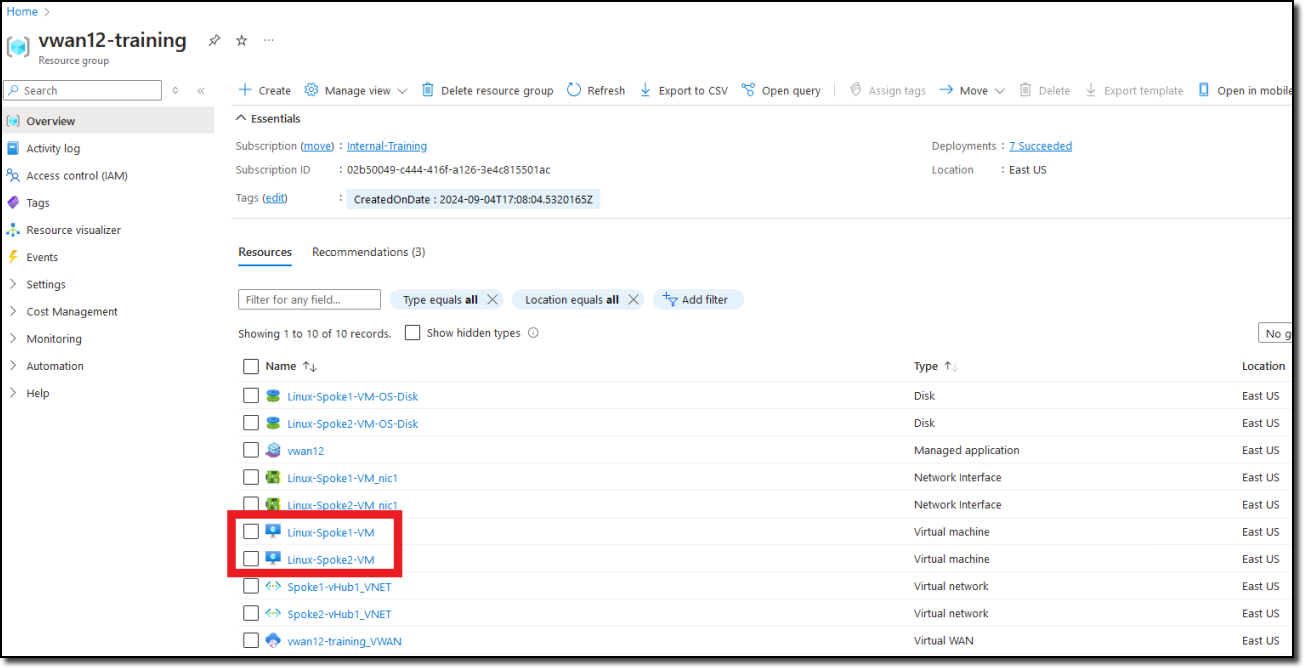1304x668 pixels.
Task: Open Manage view dropdown
Action: (356, 90)
